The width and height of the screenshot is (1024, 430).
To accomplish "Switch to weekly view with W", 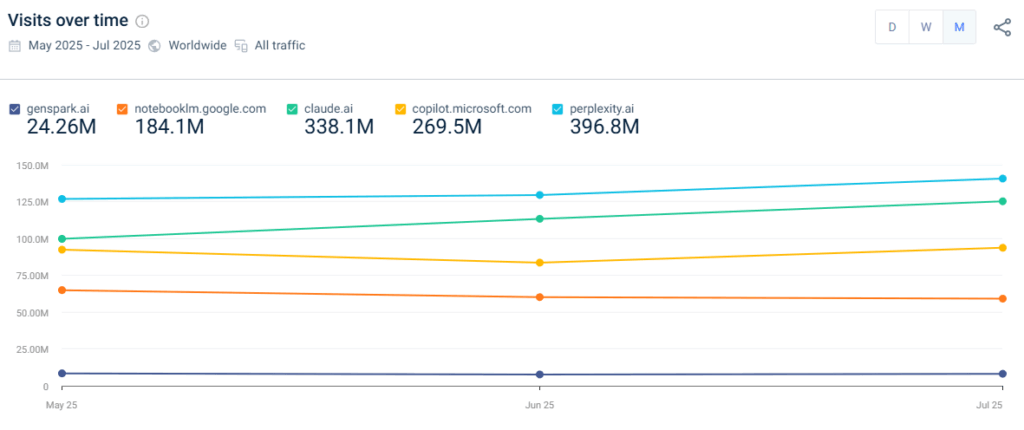I will pyautogui.click(x=926, y=27).
